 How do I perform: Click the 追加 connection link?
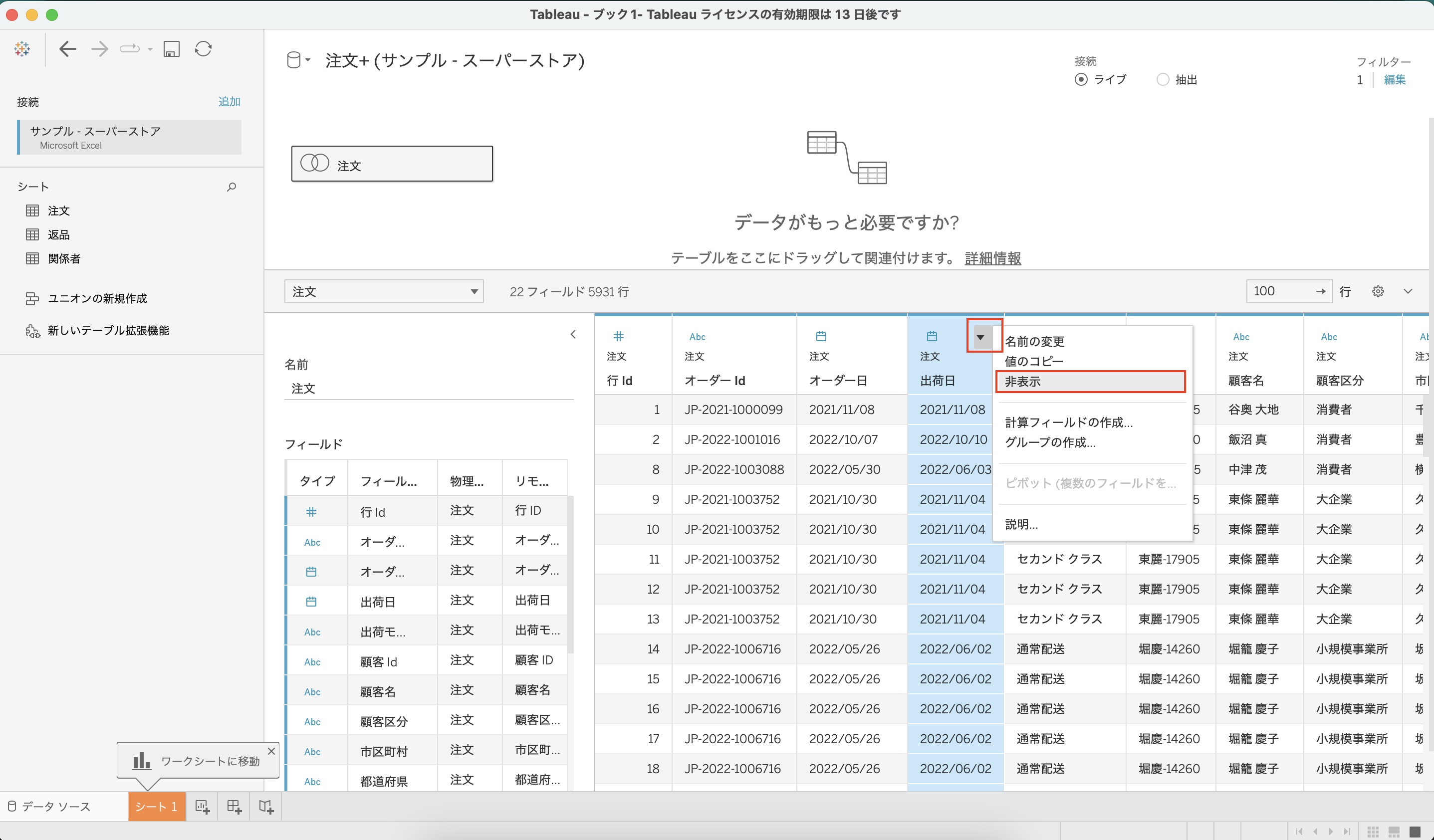pos(229,101)
